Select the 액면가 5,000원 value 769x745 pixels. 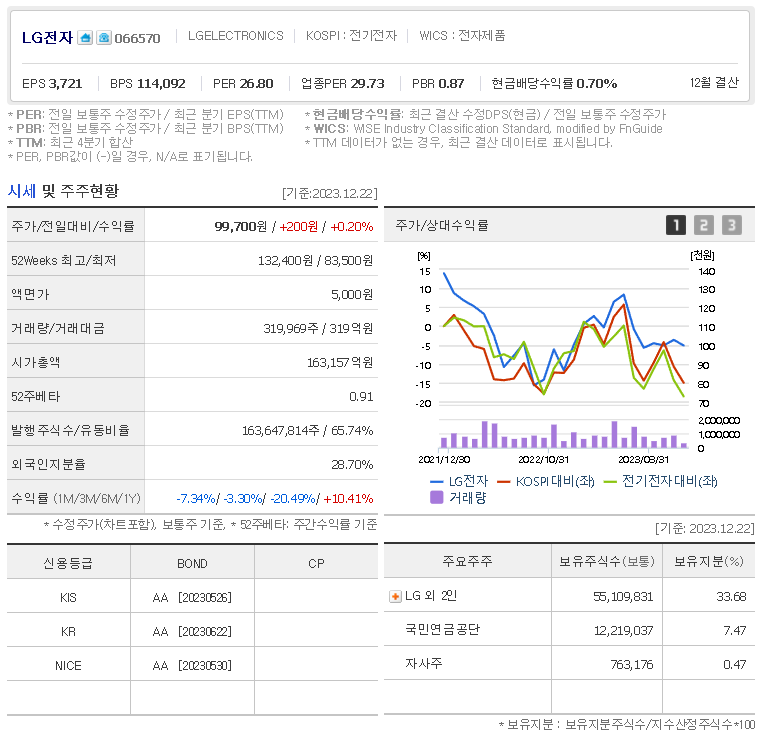[352, 294]
